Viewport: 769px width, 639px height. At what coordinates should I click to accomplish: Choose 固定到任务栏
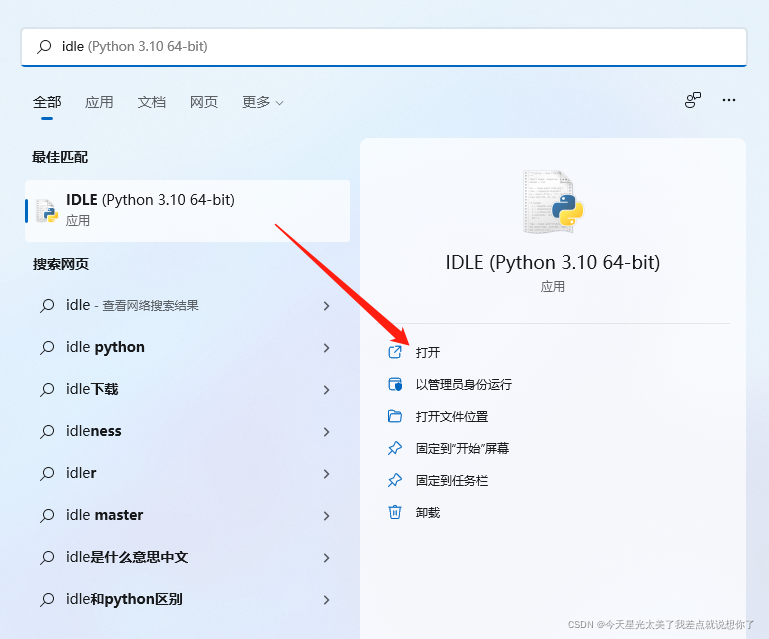pyautogui.click(x=452, y=481)
